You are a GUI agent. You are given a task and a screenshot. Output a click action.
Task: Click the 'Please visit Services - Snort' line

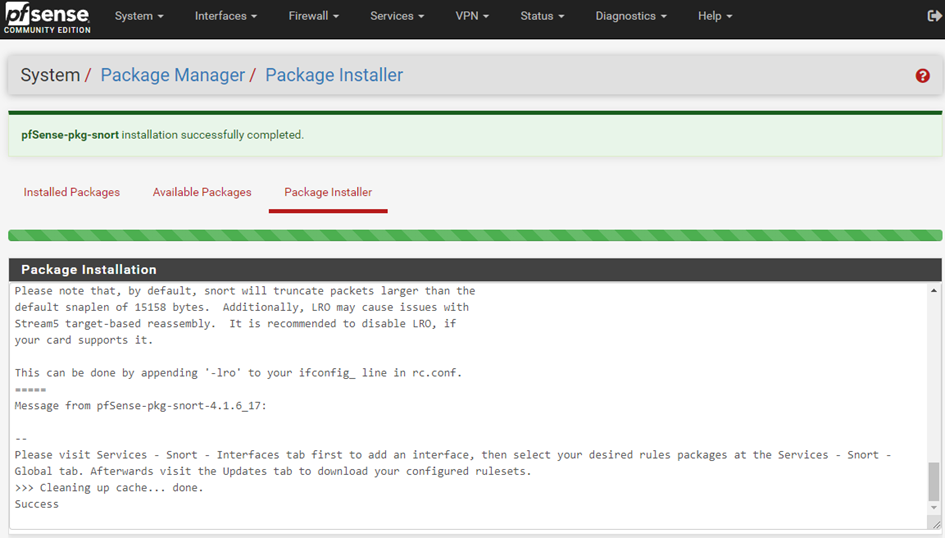pyautogui.click(x=453, y=455)
